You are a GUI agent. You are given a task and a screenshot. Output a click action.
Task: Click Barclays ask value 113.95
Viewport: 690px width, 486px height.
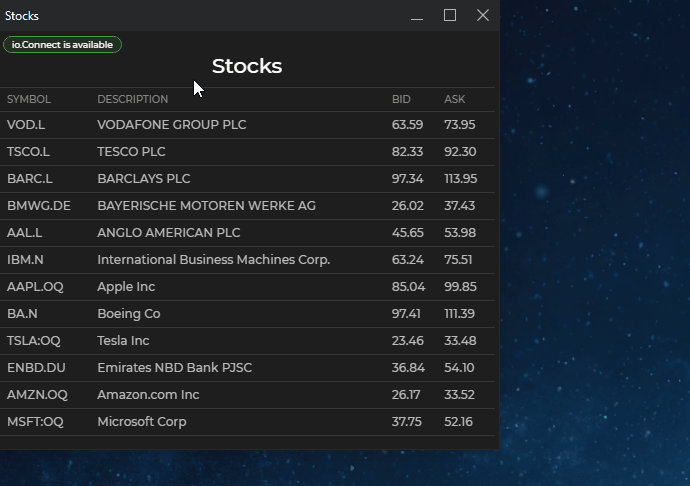[x=461, y=178]
